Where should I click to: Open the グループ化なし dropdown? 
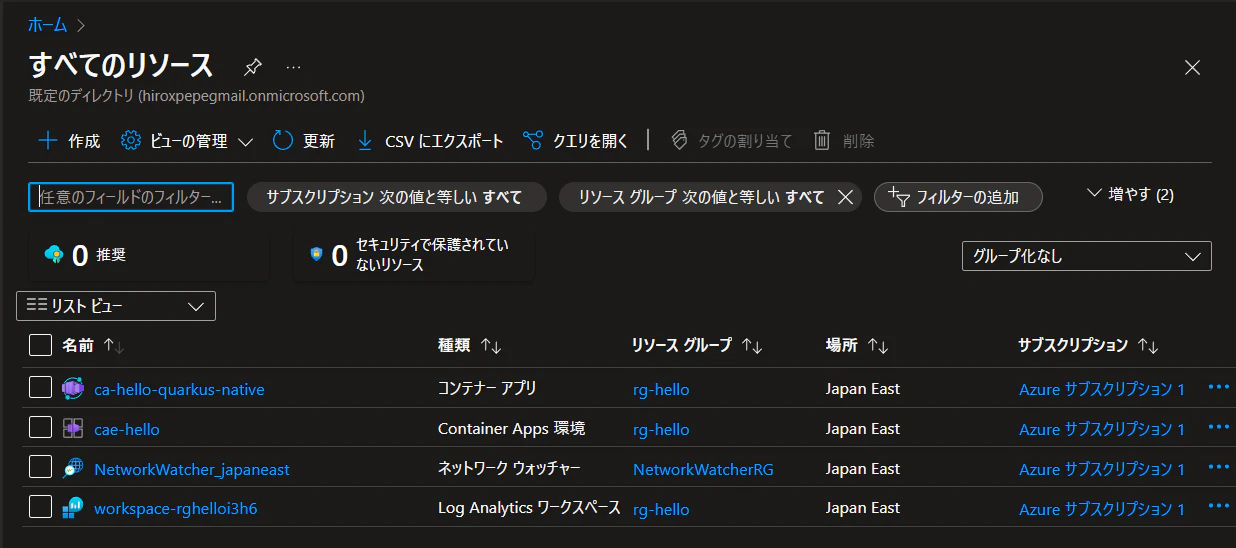coord(1086,256)
